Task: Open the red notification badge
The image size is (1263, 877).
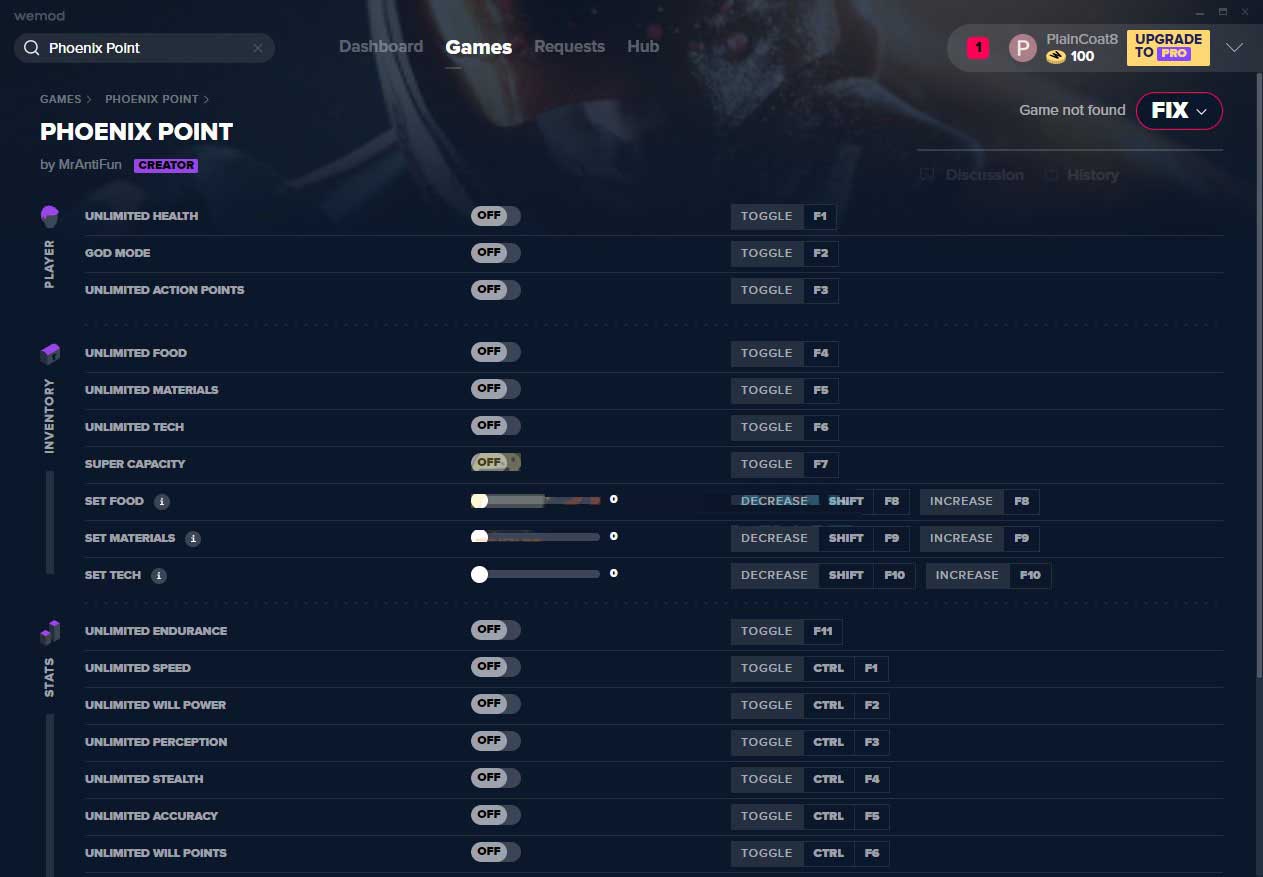Action: point(978,47)
